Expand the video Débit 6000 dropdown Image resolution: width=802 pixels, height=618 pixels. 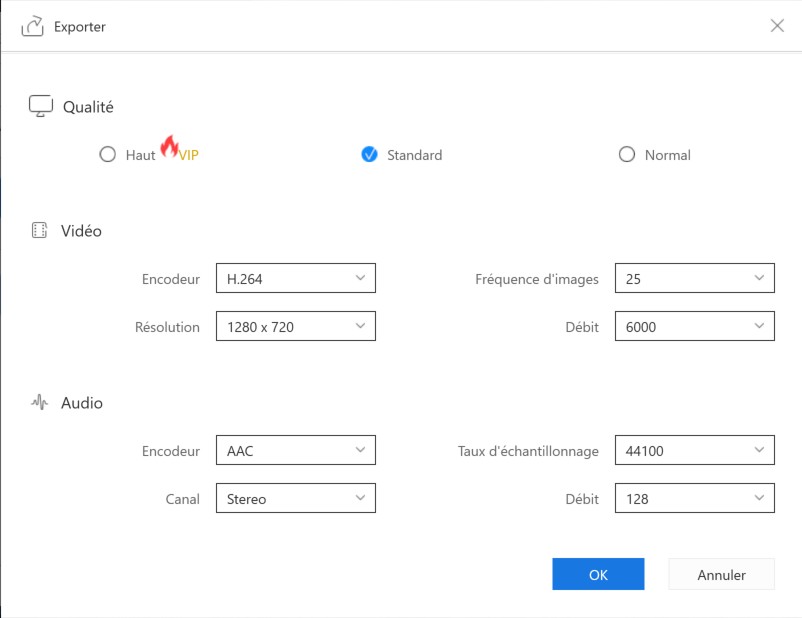tap(694, 327)
